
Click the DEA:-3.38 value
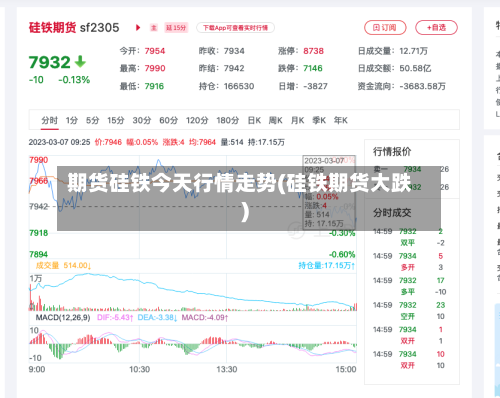point(157,317)
